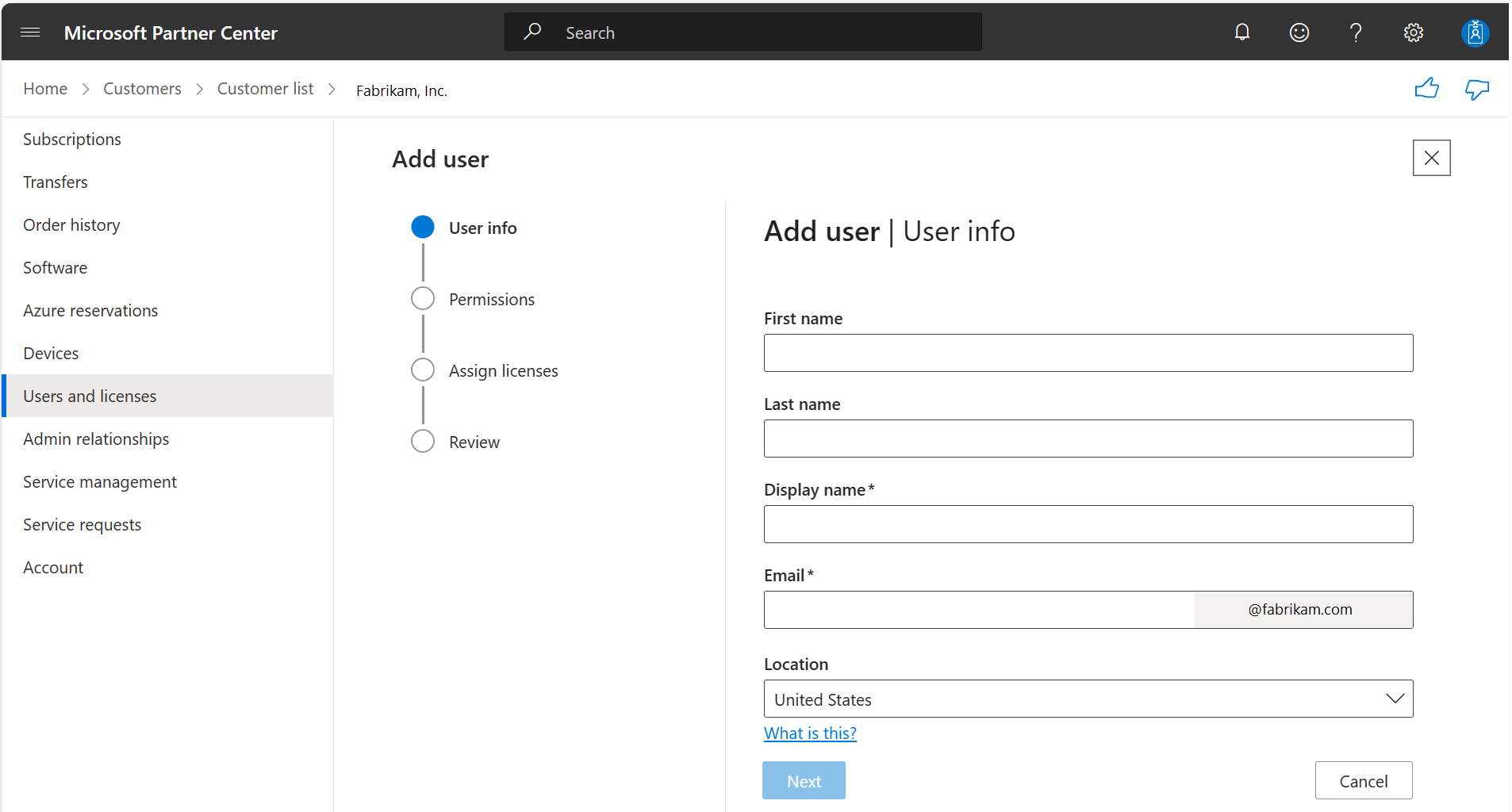This screenshot has width=1512, height=812.
Task: Click the Next button
Action: 804,780
